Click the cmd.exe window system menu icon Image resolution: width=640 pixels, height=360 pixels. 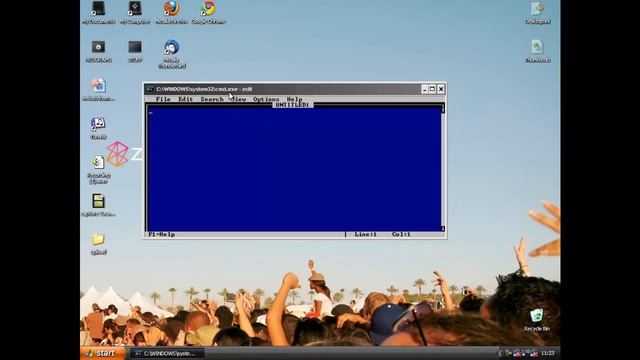coord(150,89)
